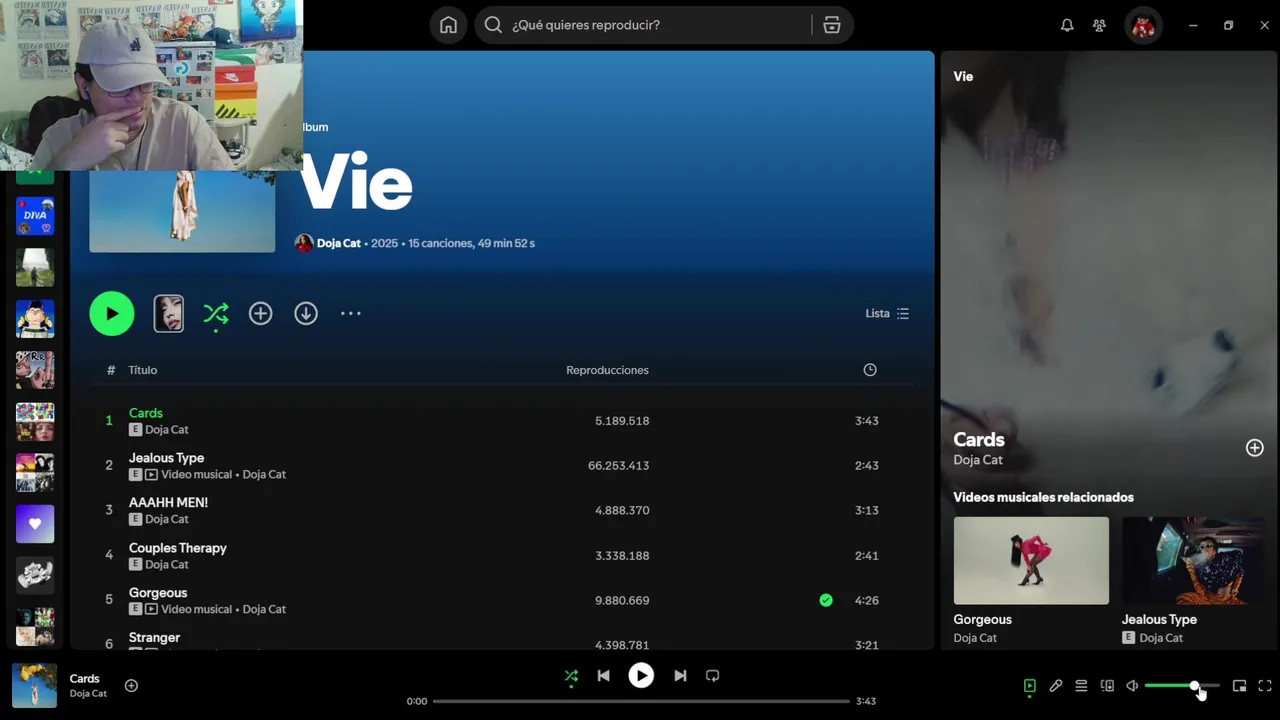
Task: Open DIVA playlist in sidebar
Action: click(x=35, y=216)
